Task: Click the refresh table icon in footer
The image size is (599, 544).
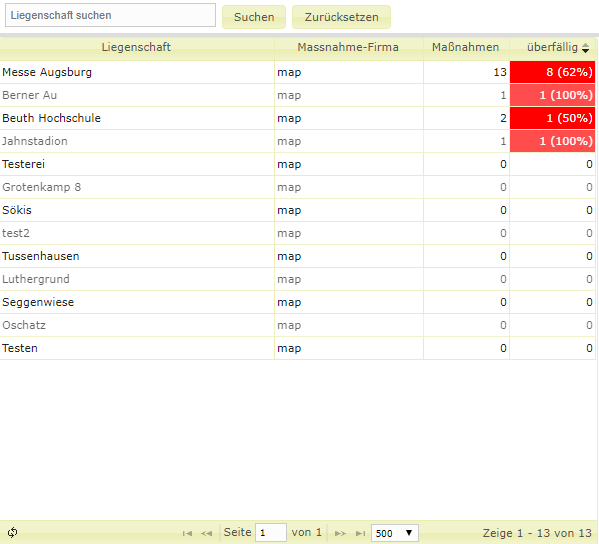Action: tap(12, 532)
